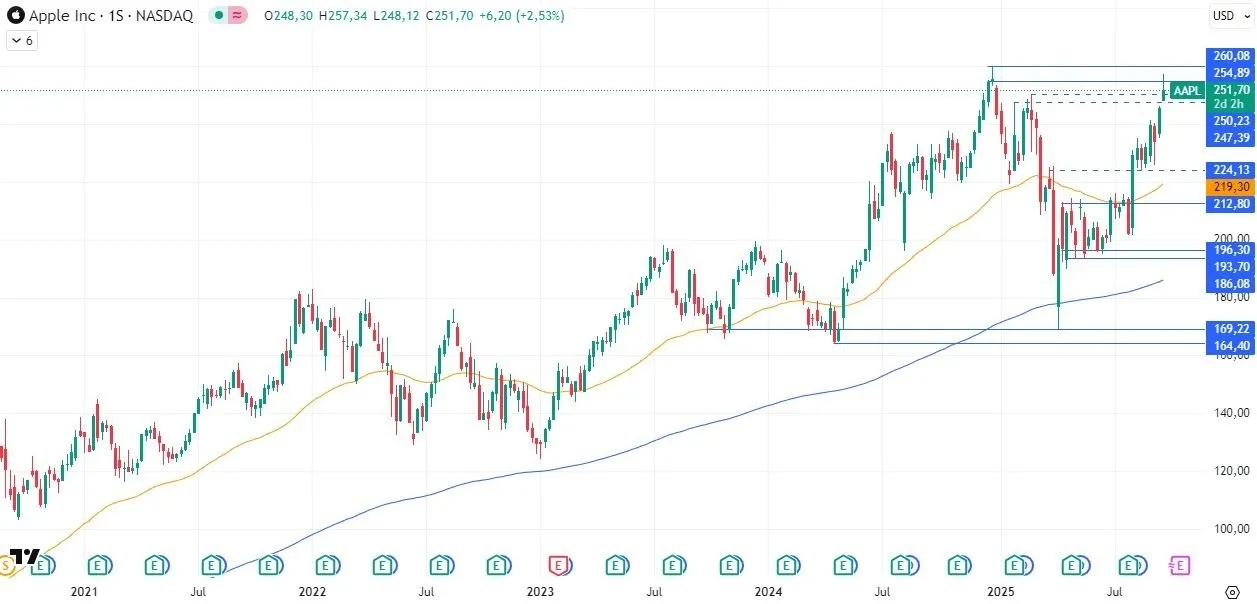Image resolution: width=1257 pixels, height=604 pixels.
Task: Click the green AAPL price flag on the scale
Action: point(1186,90)
